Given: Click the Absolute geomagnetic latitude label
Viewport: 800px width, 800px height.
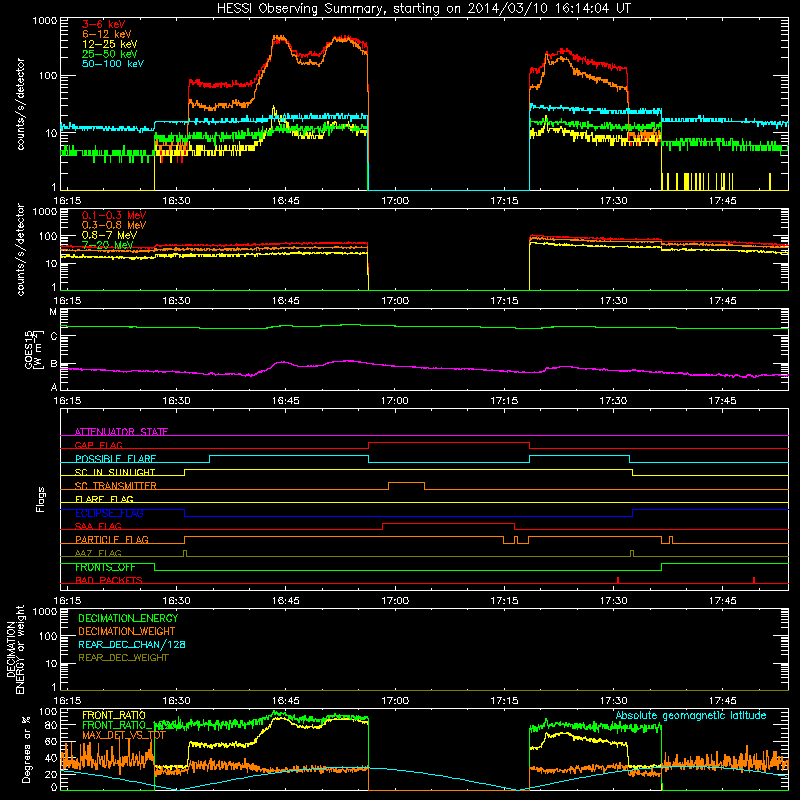Looking at the screenshot, I should pos(691,716).
